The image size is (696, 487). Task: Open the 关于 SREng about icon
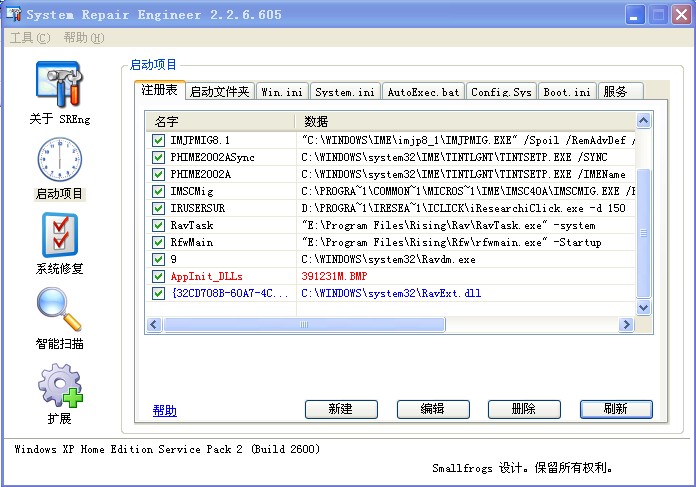tap(59, 85)
